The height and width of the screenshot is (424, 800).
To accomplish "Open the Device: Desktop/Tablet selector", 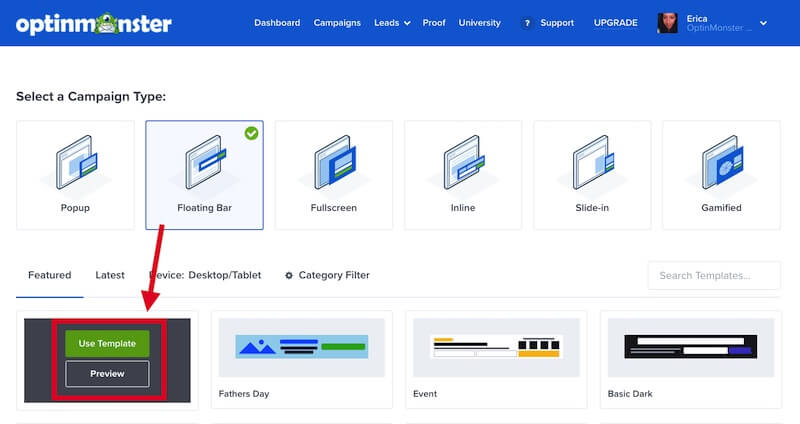I will click(x=205, y=275).
